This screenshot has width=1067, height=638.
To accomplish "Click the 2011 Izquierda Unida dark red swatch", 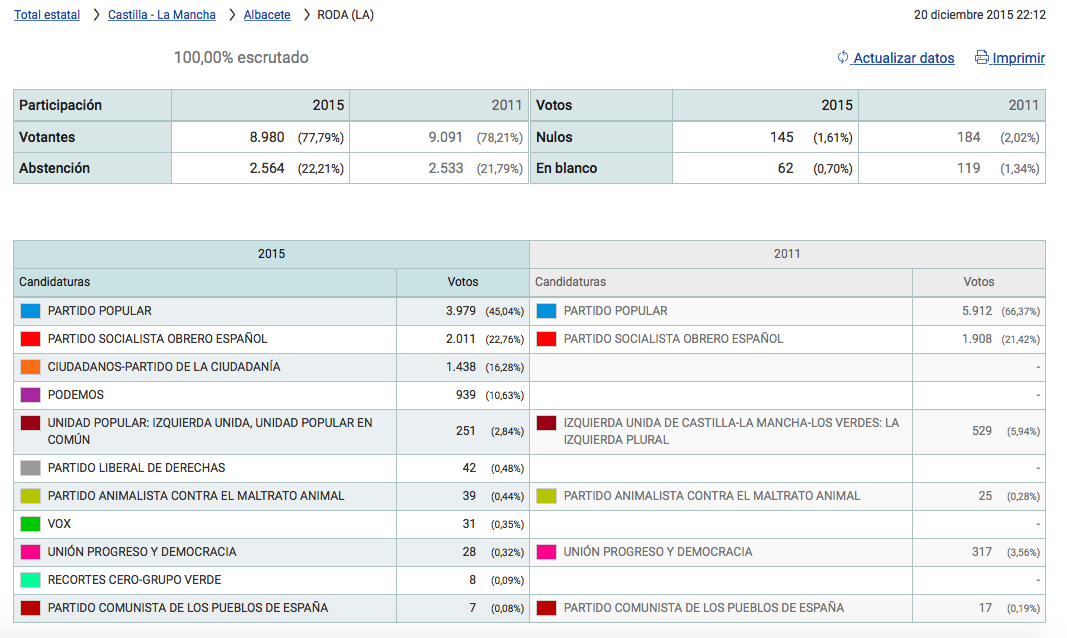I will (x=546, y=423).
